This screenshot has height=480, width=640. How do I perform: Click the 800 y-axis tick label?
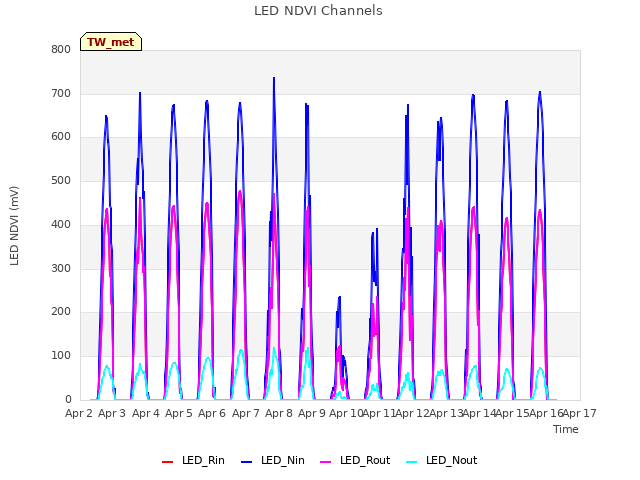61,50
